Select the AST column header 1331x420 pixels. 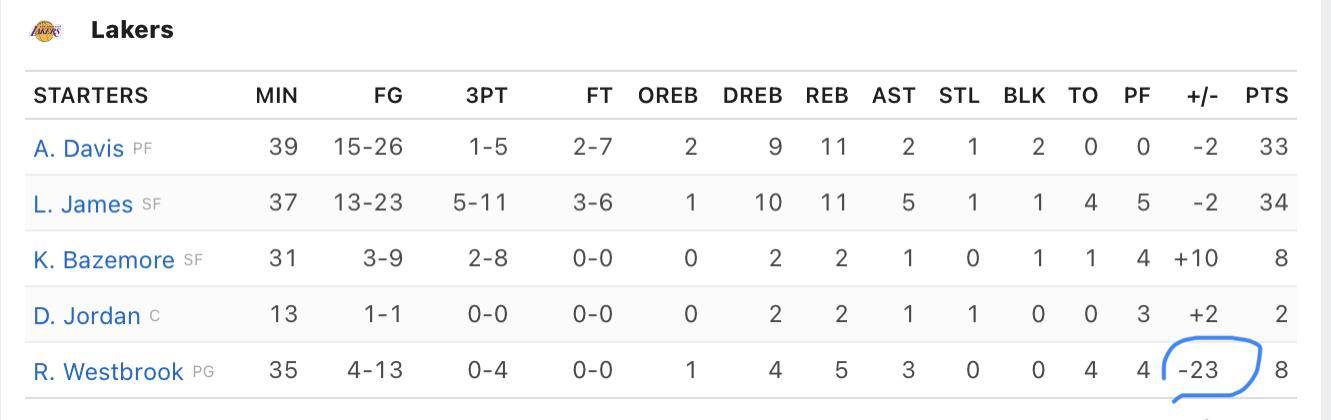click(893, 96)
